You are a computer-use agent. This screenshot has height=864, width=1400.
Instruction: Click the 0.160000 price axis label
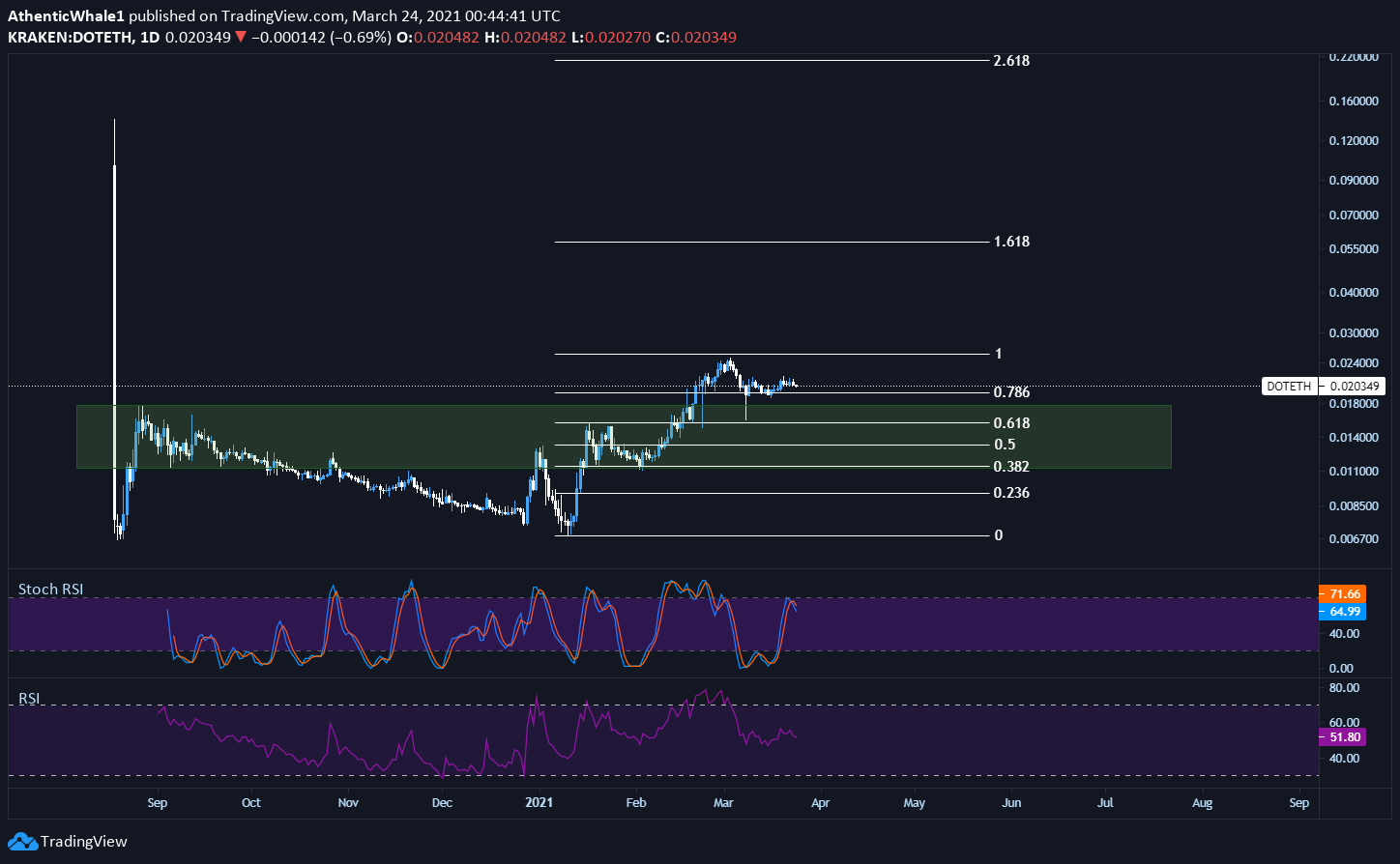pos(1353,101)
